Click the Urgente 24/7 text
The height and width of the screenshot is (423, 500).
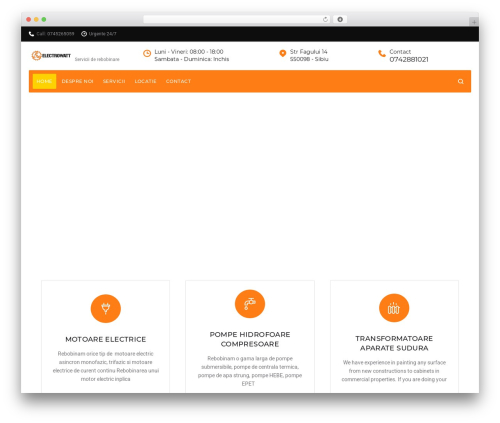[x=103, y=34]
